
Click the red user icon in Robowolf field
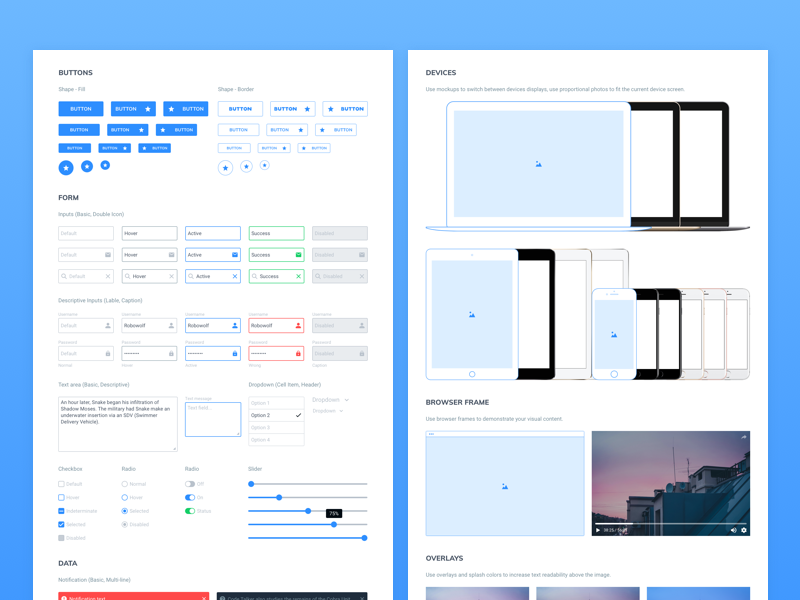298,325
